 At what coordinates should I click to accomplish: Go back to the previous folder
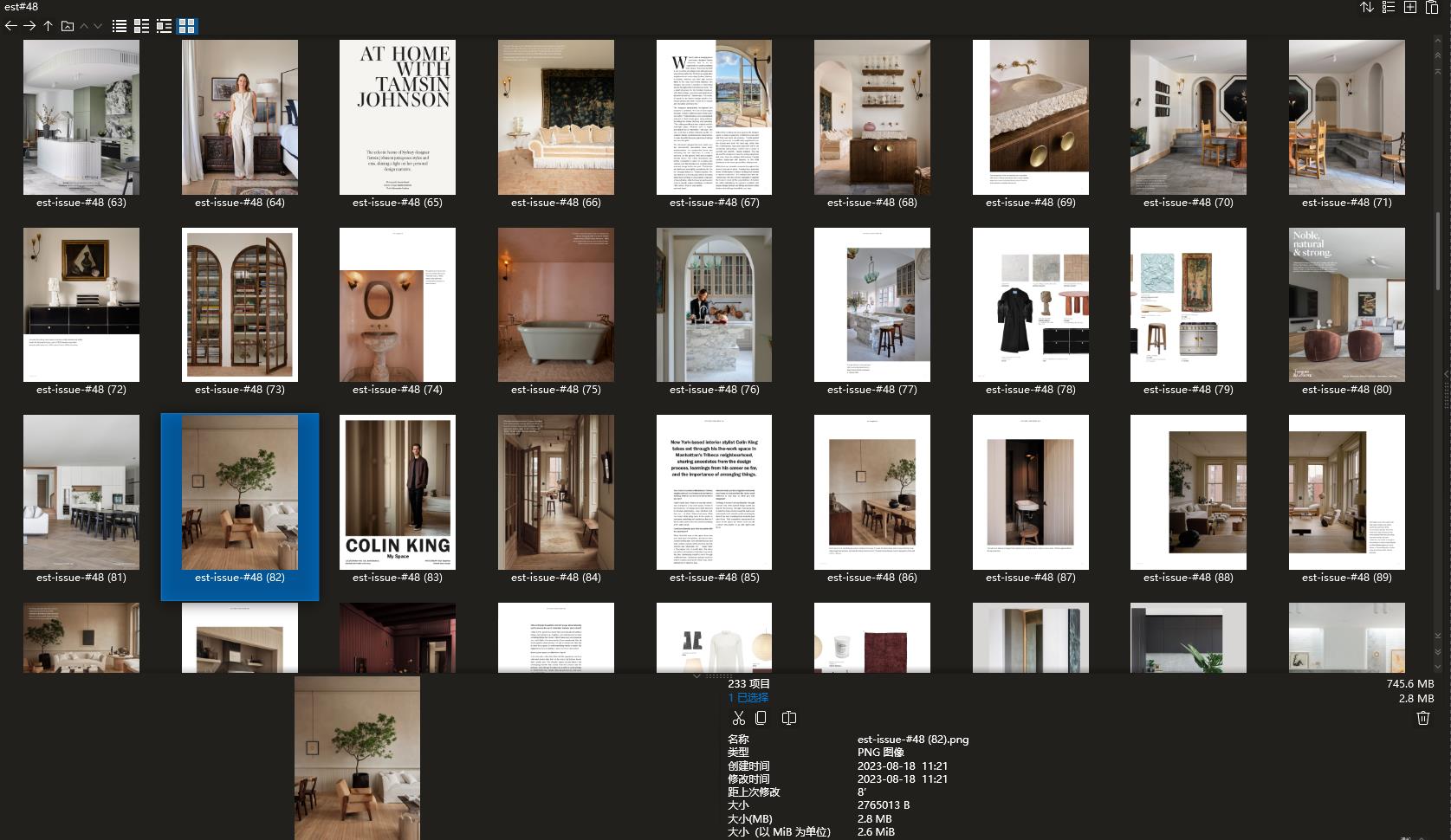(x=10, y=25)
